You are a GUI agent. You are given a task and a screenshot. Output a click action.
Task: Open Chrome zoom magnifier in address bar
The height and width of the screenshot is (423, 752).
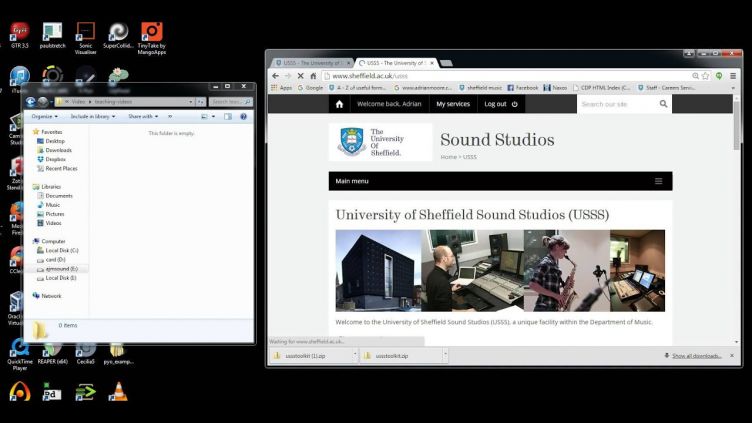(x=695, y=76)
